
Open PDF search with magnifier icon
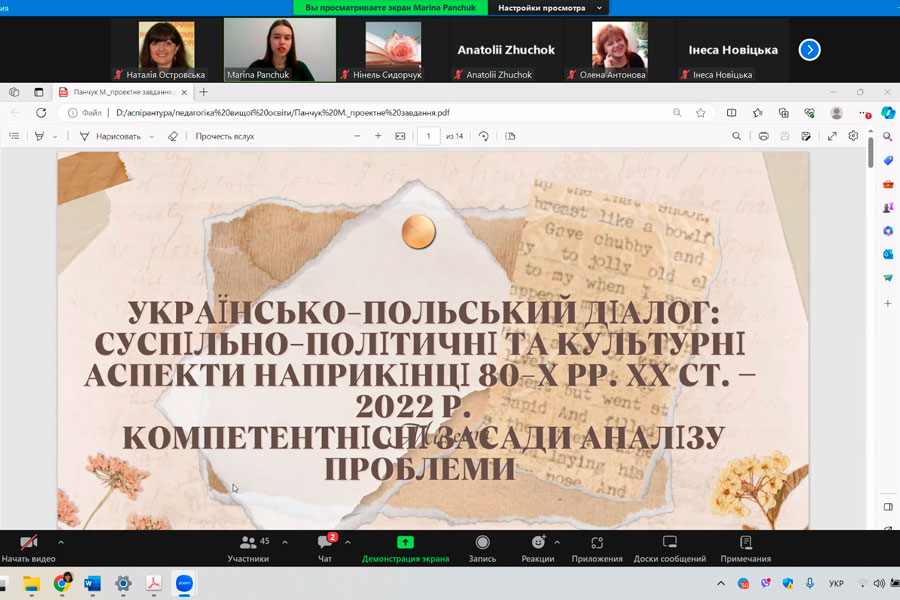[737, 136]
